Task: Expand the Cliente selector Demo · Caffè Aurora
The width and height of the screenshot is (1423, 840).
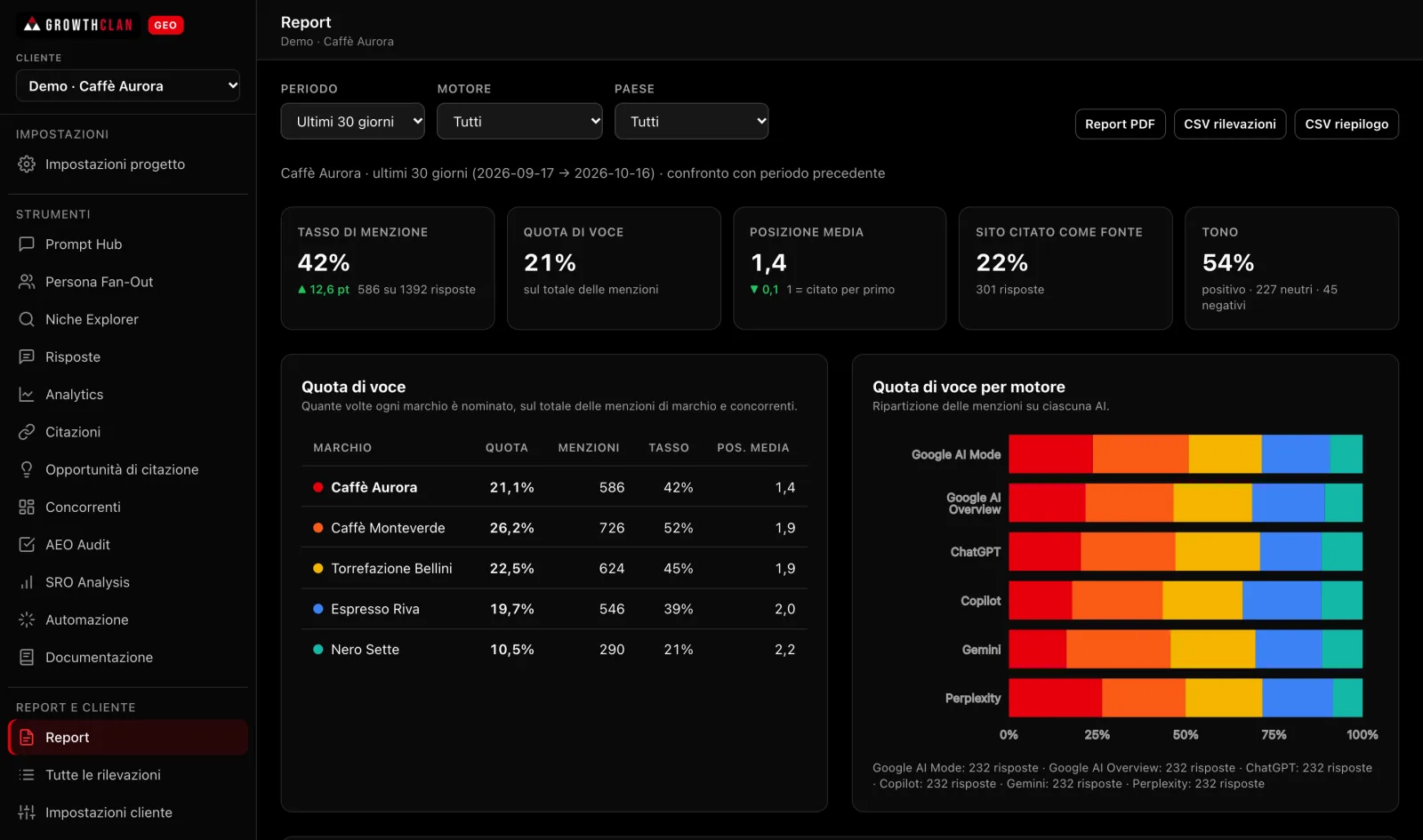Action: pyautogui.click(x=128, y=86)
